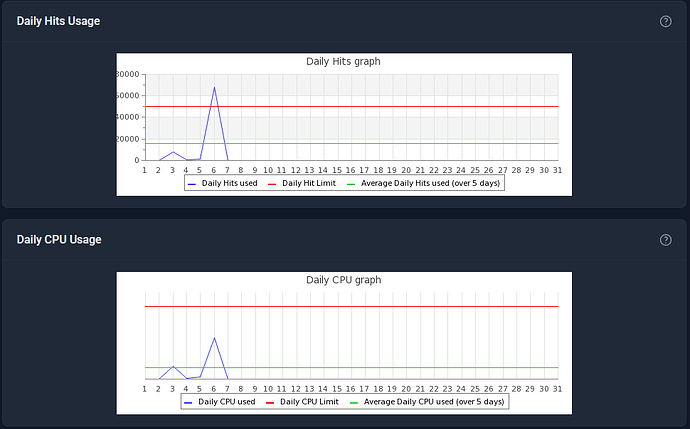Click the Daily Hits graph title
690x429 pixels.
[343, 62]
